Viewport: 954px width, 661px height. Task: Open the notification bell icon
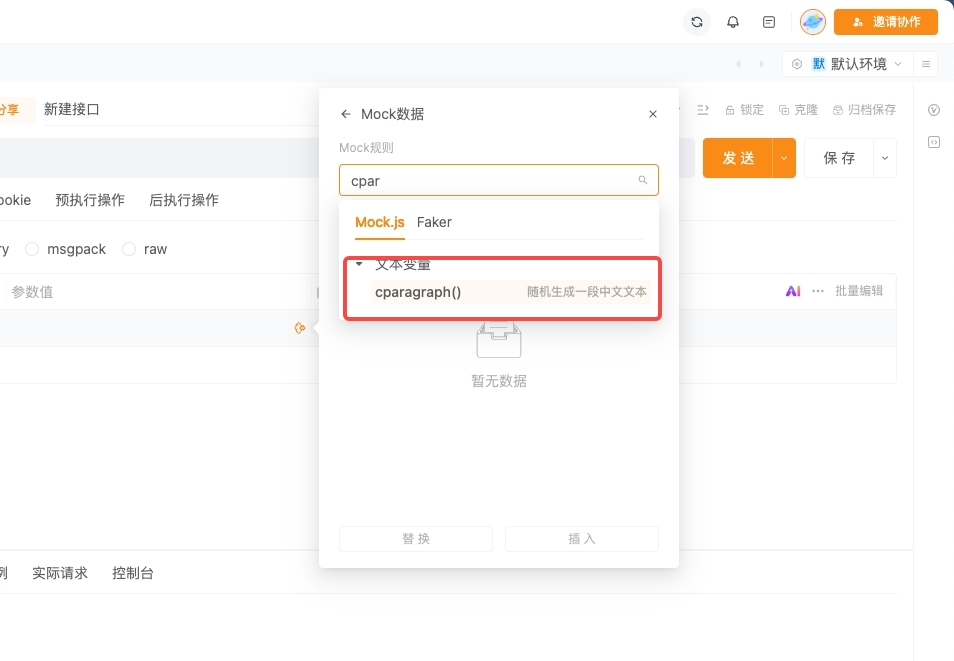[x=733, y=21]
